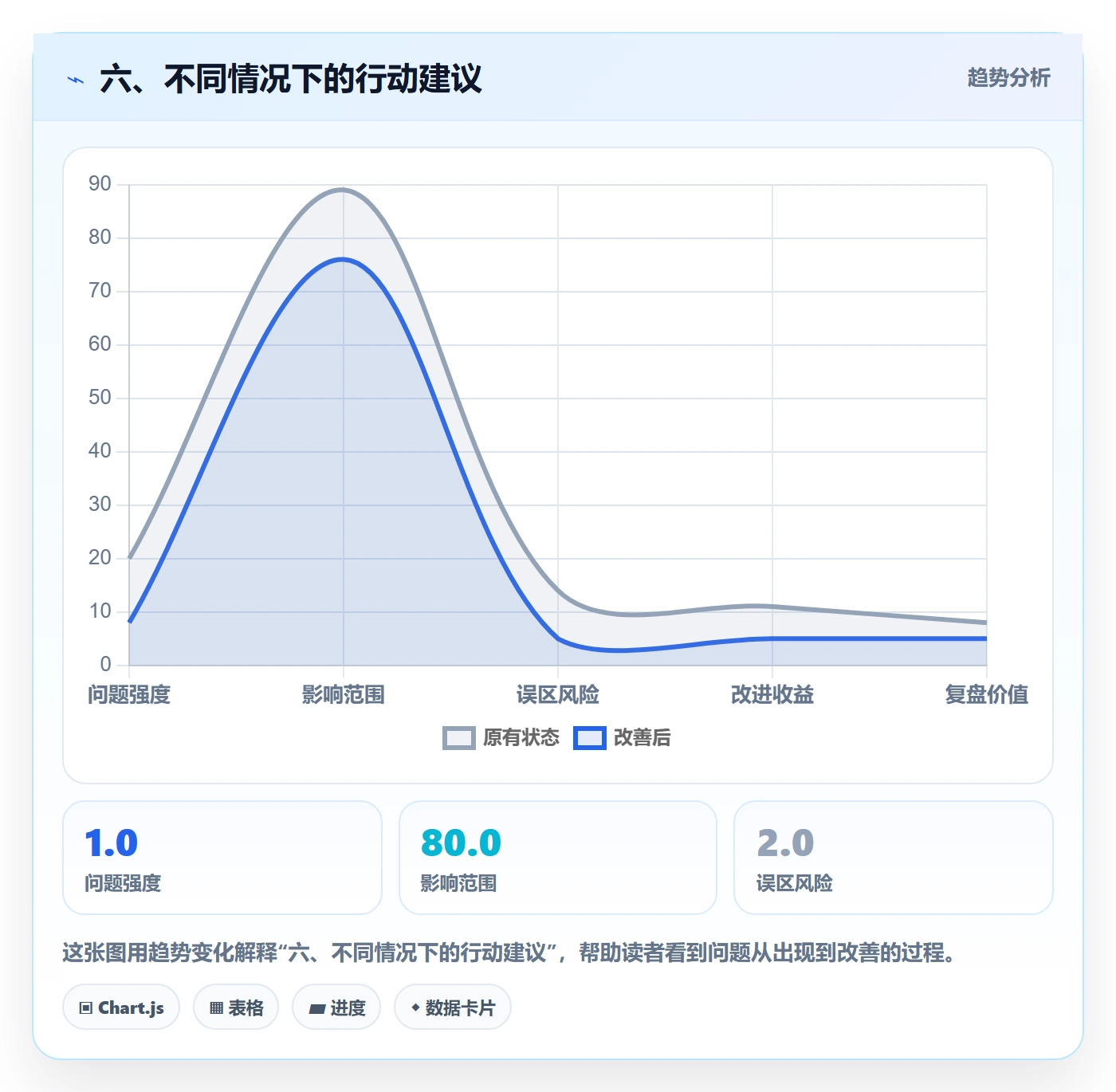Viewport: 1116px width, 1092px height.
Task: Select the 数据卡片 tag chip
Action: pyautogui.click(x=453, y=1008)
